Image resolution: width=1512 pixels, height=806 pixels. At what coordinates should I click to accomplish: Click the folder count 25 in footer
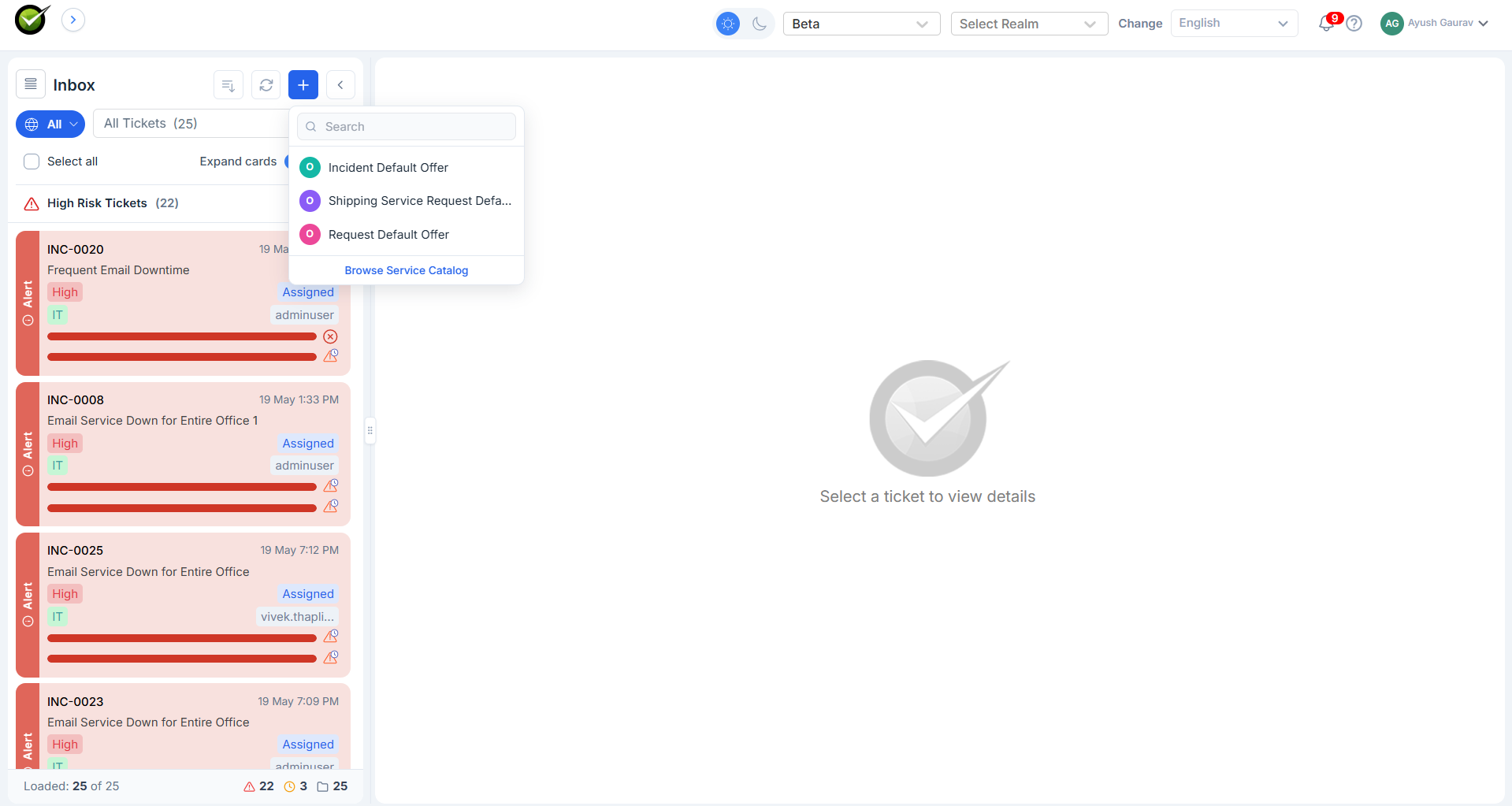(332, 786)
